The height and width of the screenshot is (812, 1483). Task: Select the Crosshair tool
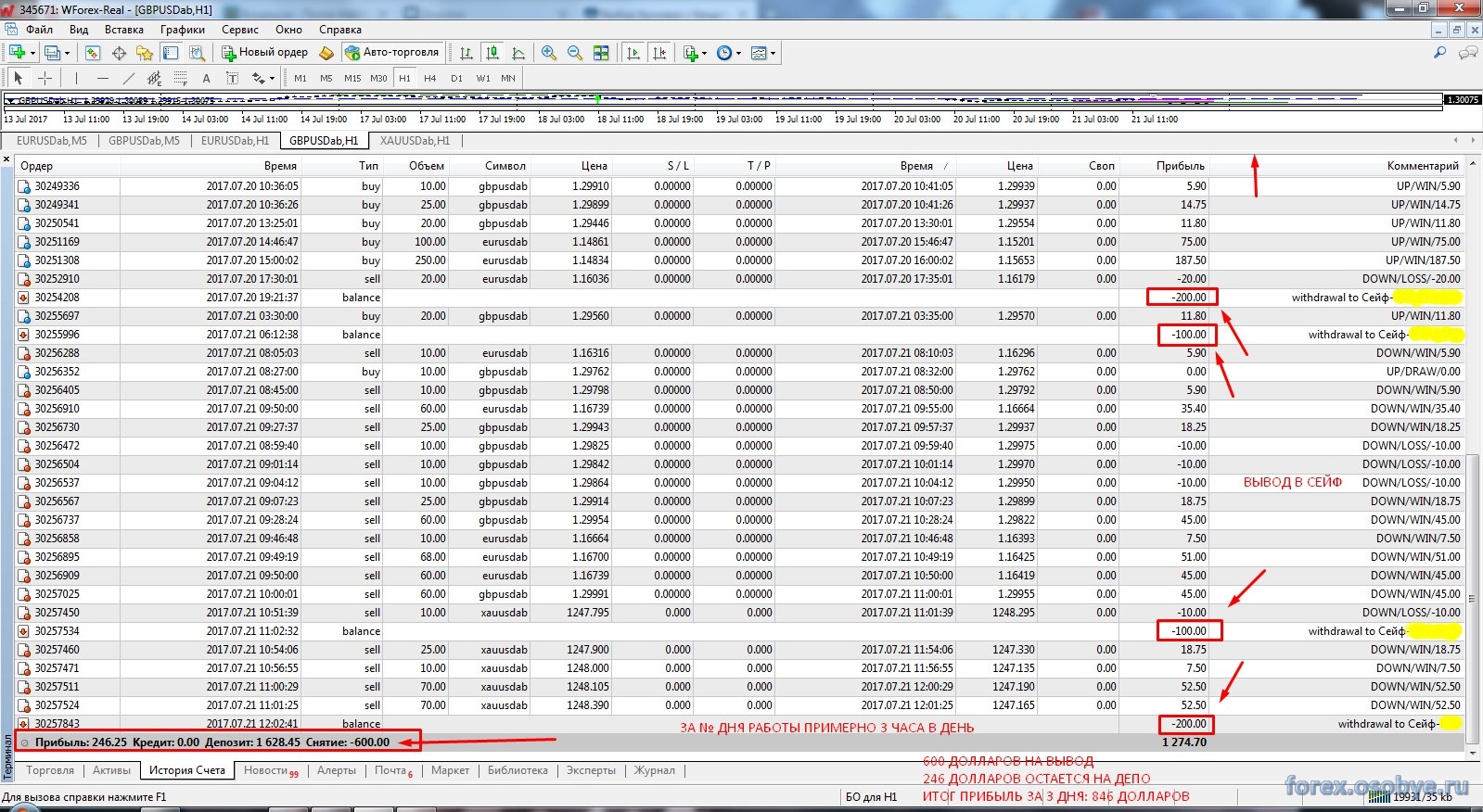pos(45,79)
